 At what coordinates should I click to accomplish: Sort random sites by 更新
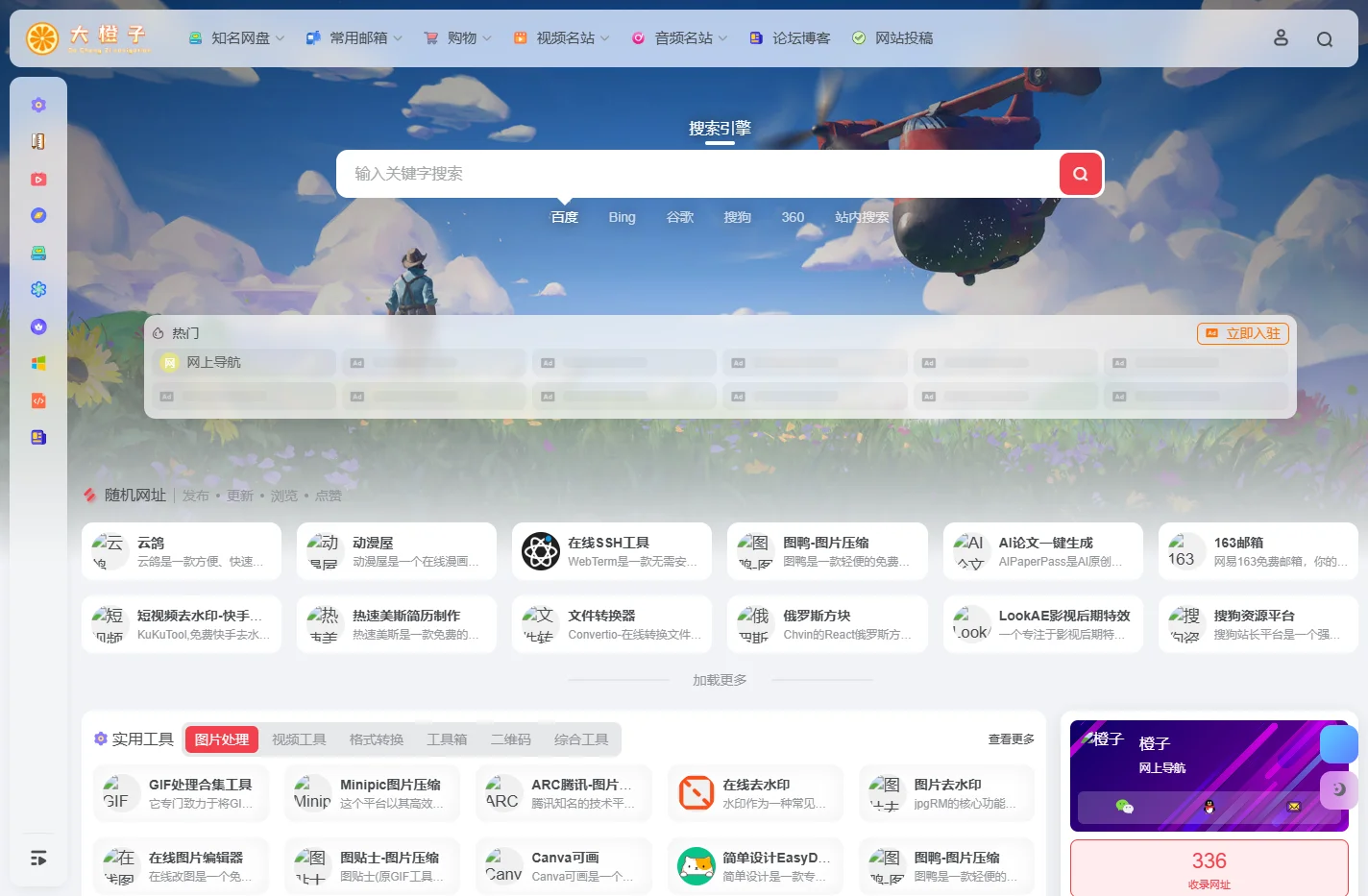(240, 496)
